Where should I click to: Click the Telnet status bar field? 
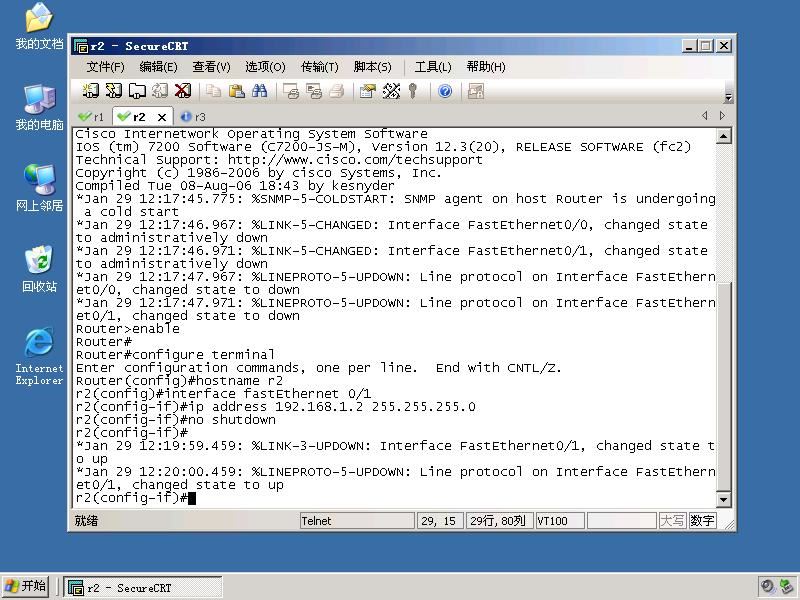click(357, 521)
